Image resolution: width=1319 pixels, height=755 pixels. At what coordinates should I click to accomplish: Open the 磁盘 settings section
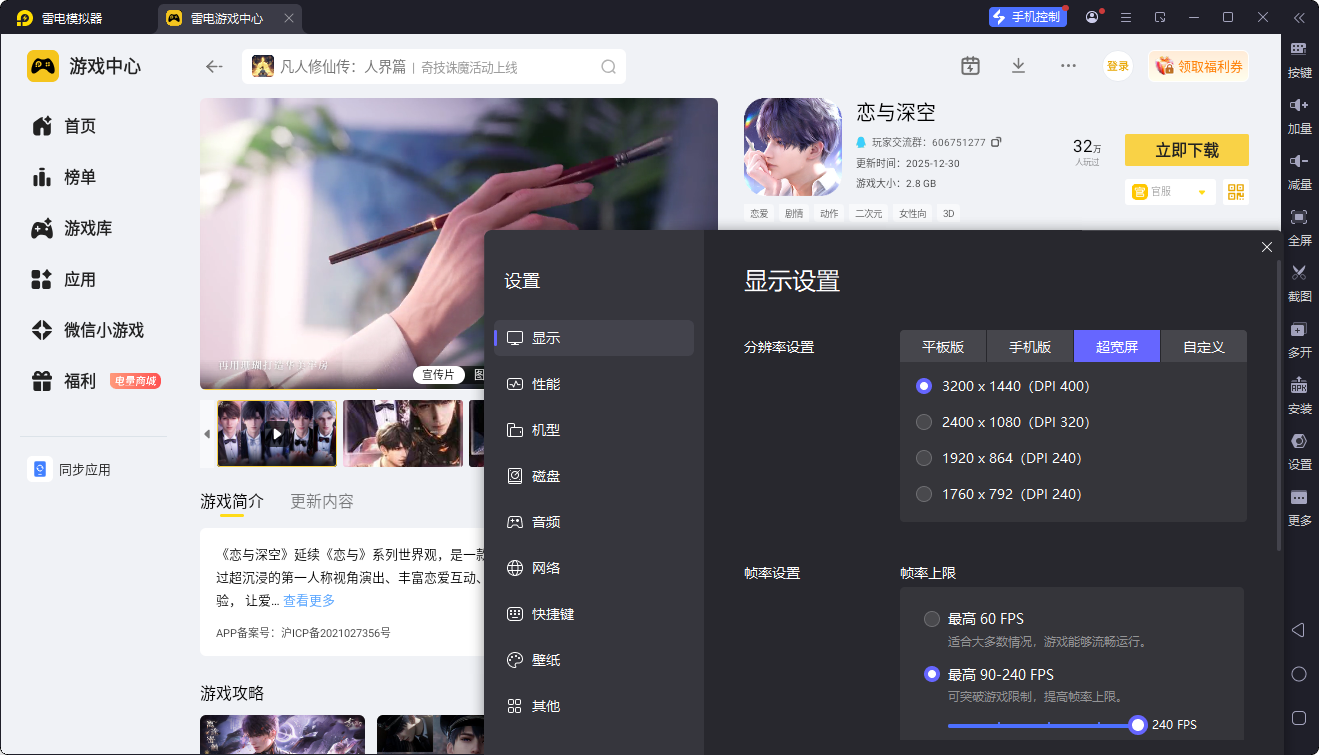[x=594, y=476]
